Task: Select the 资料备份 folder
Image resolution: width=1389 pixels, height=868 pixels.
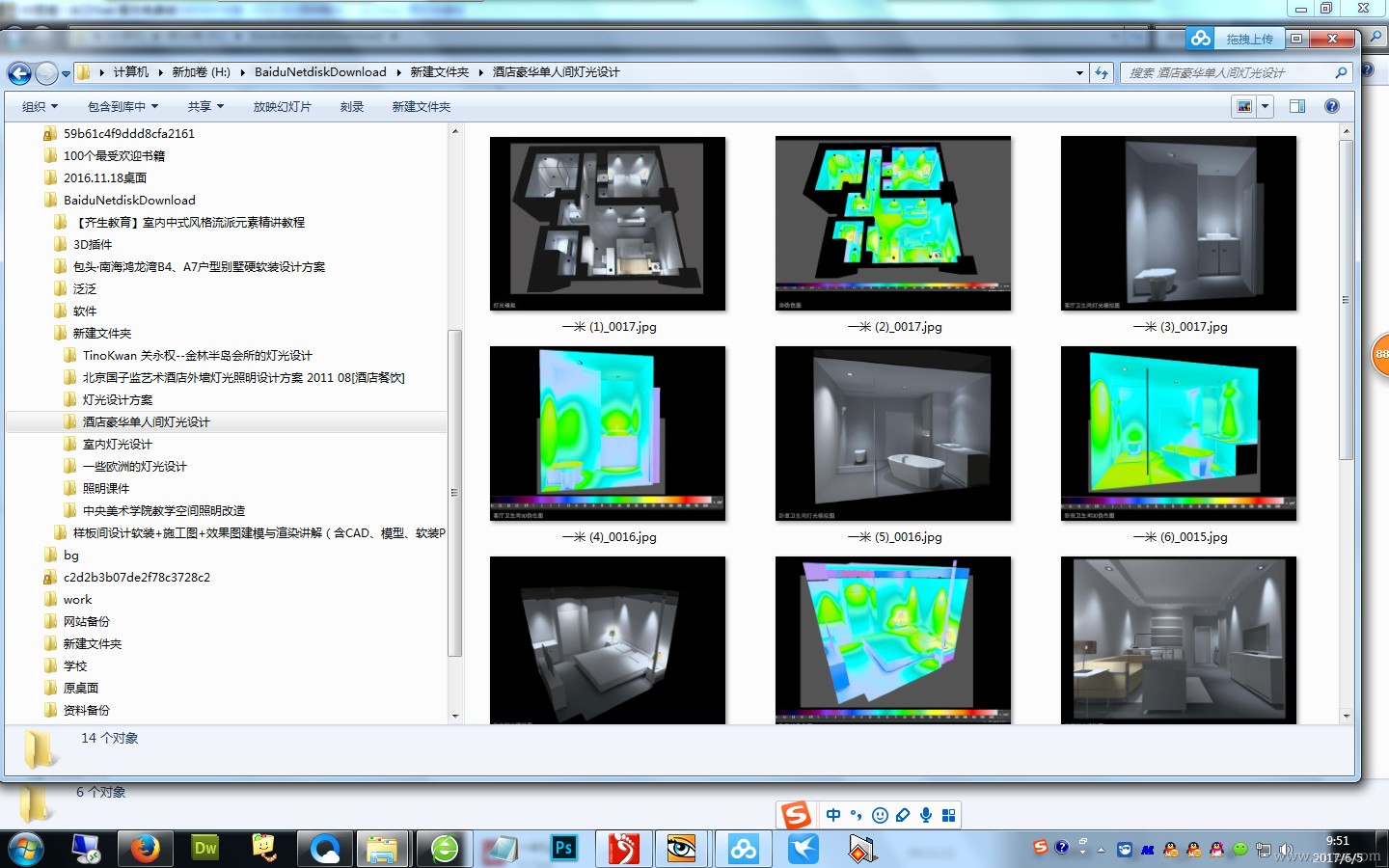Action: [x=86, y=711]
